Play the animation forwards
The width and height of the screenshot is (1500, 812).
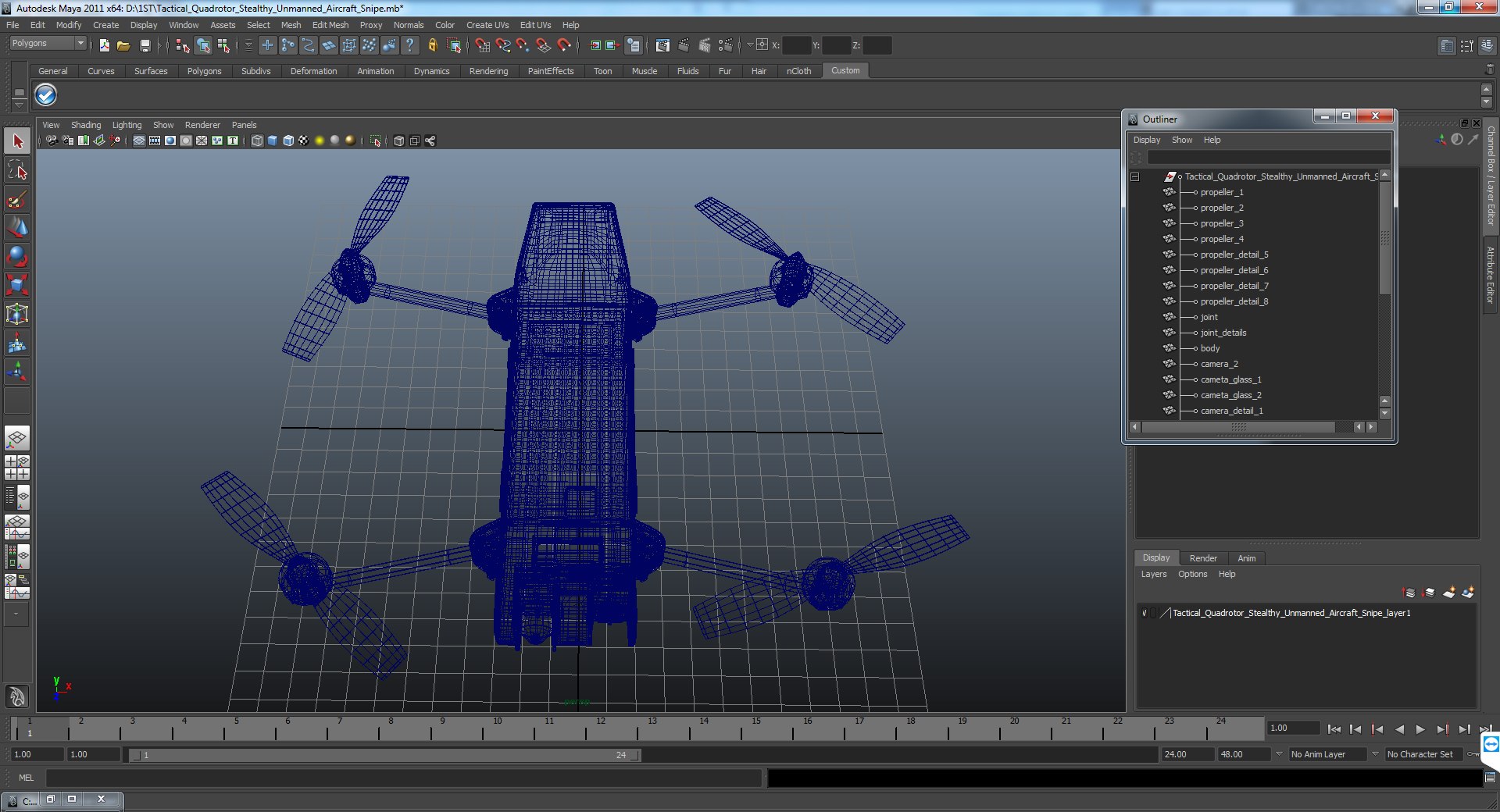point(1420,729)
